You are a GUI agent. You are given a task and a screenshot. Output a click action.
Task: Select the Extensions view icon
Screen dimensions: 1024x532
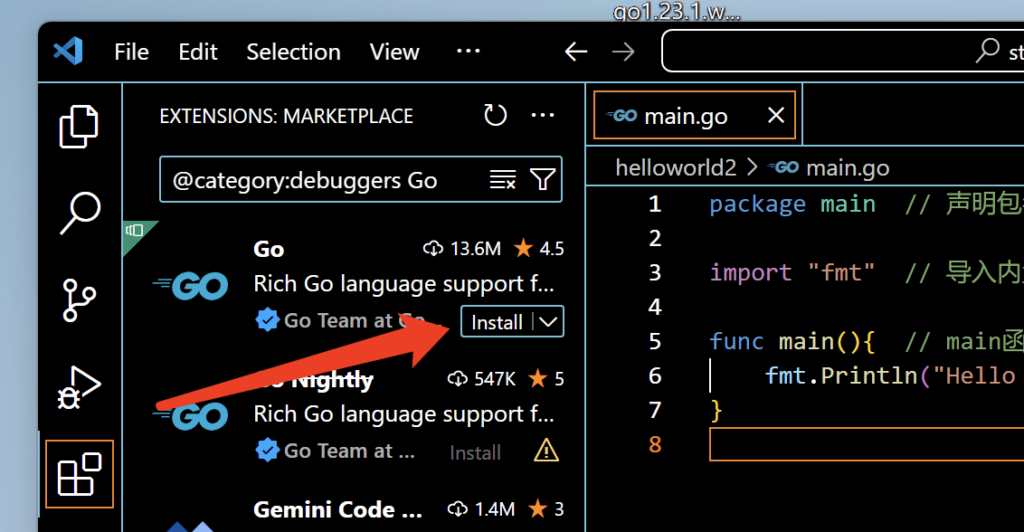click(x=80, y=475)
